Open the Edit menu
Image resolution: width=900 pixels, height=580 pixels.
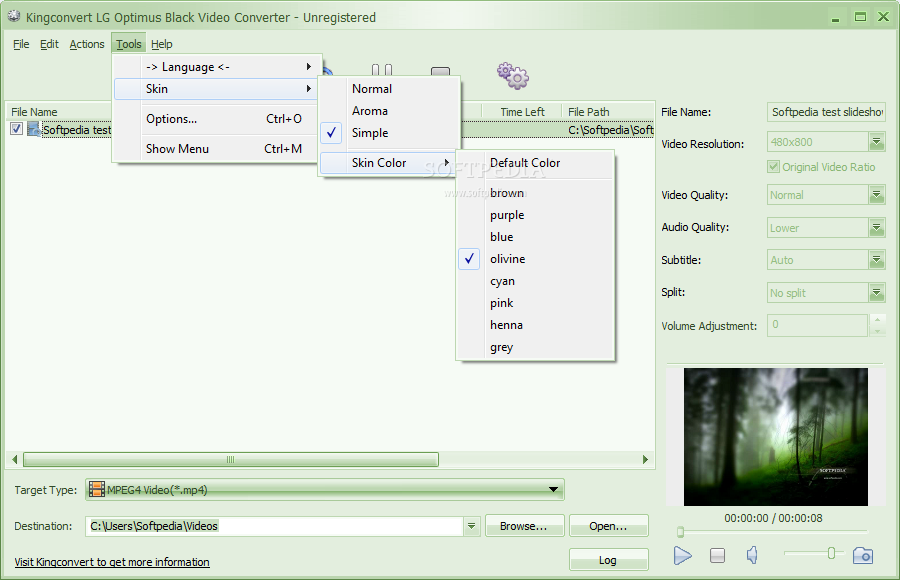(x=49, y=44)
